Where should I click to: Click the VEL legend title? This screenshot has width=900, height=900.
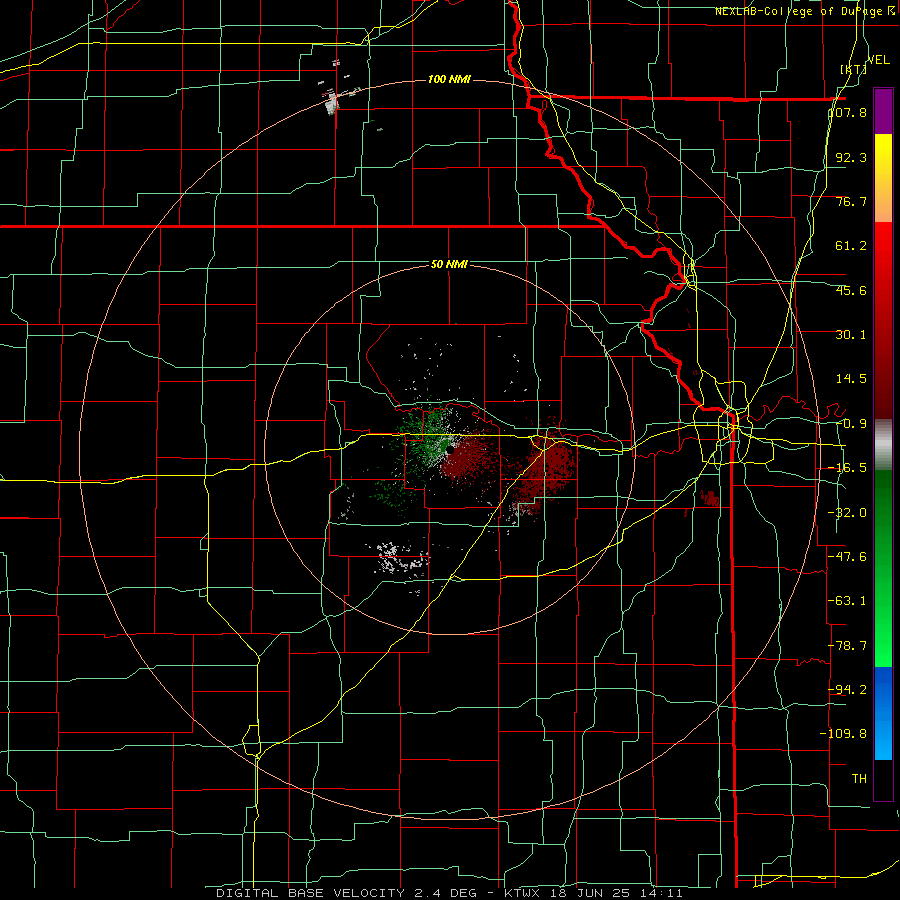click(x=878, y=60)
